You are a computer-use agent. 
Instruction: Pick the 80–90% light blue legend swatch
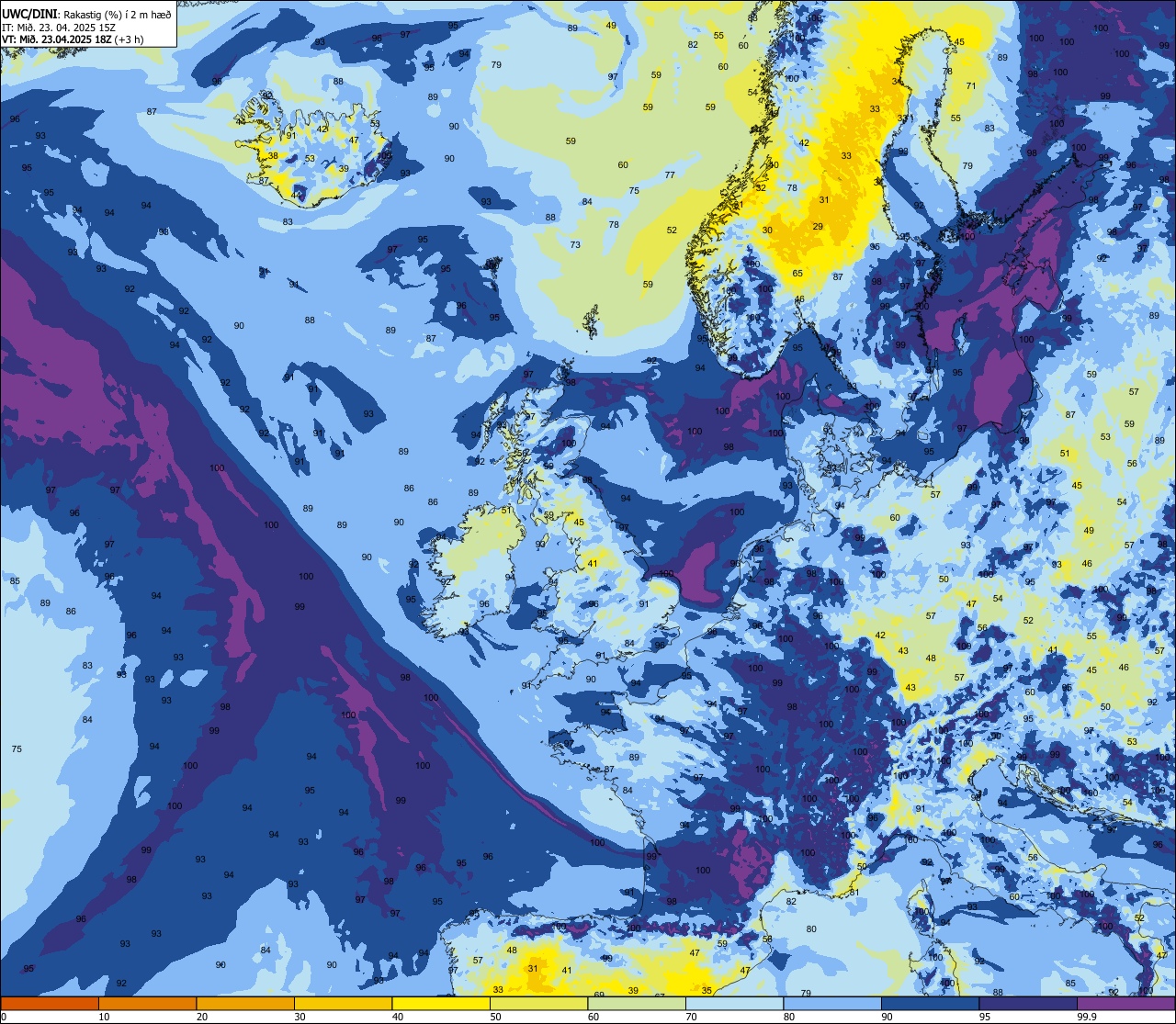pyautogui.click(x=832, y=1003)
